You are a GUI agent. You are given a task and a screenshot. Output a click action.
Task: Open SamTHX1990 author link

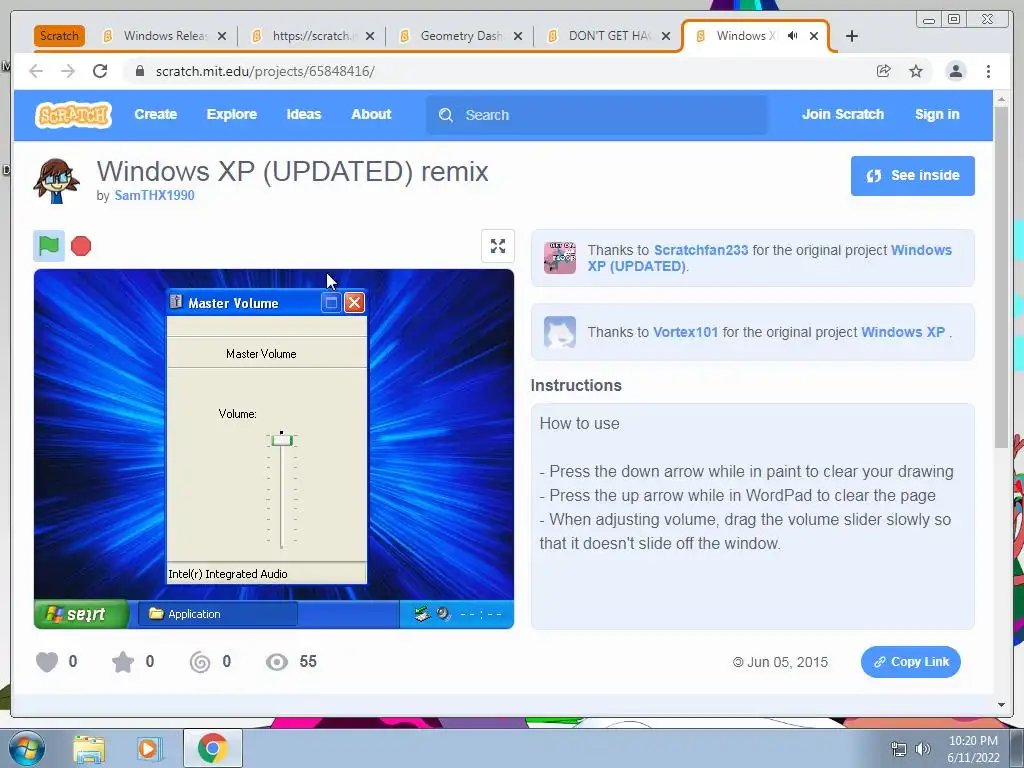154,195
